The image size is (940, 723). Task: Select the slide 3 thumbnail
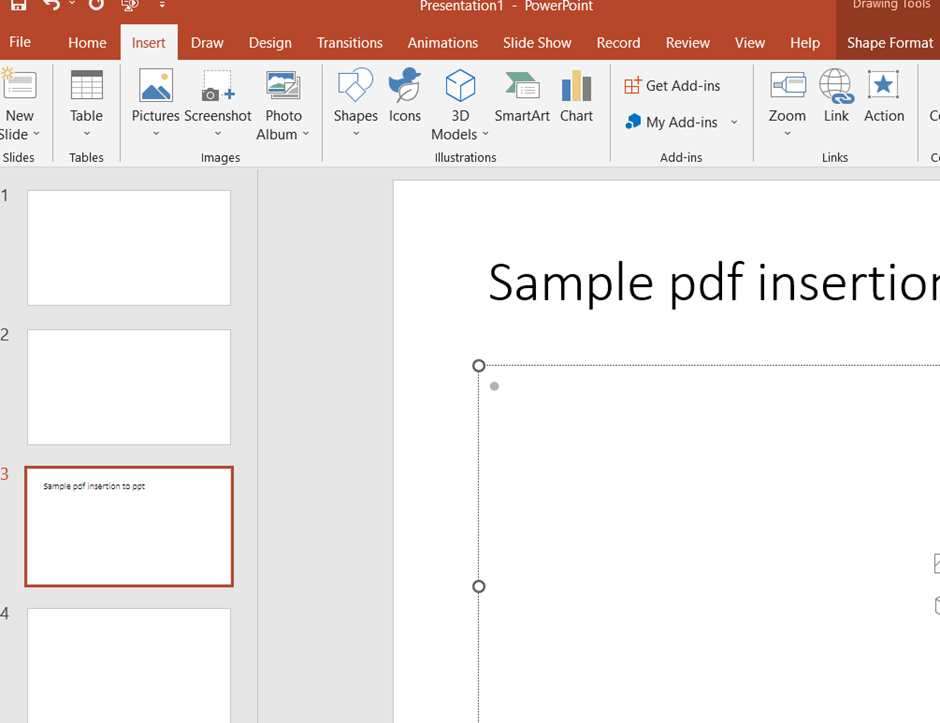[x=129, y=526]
